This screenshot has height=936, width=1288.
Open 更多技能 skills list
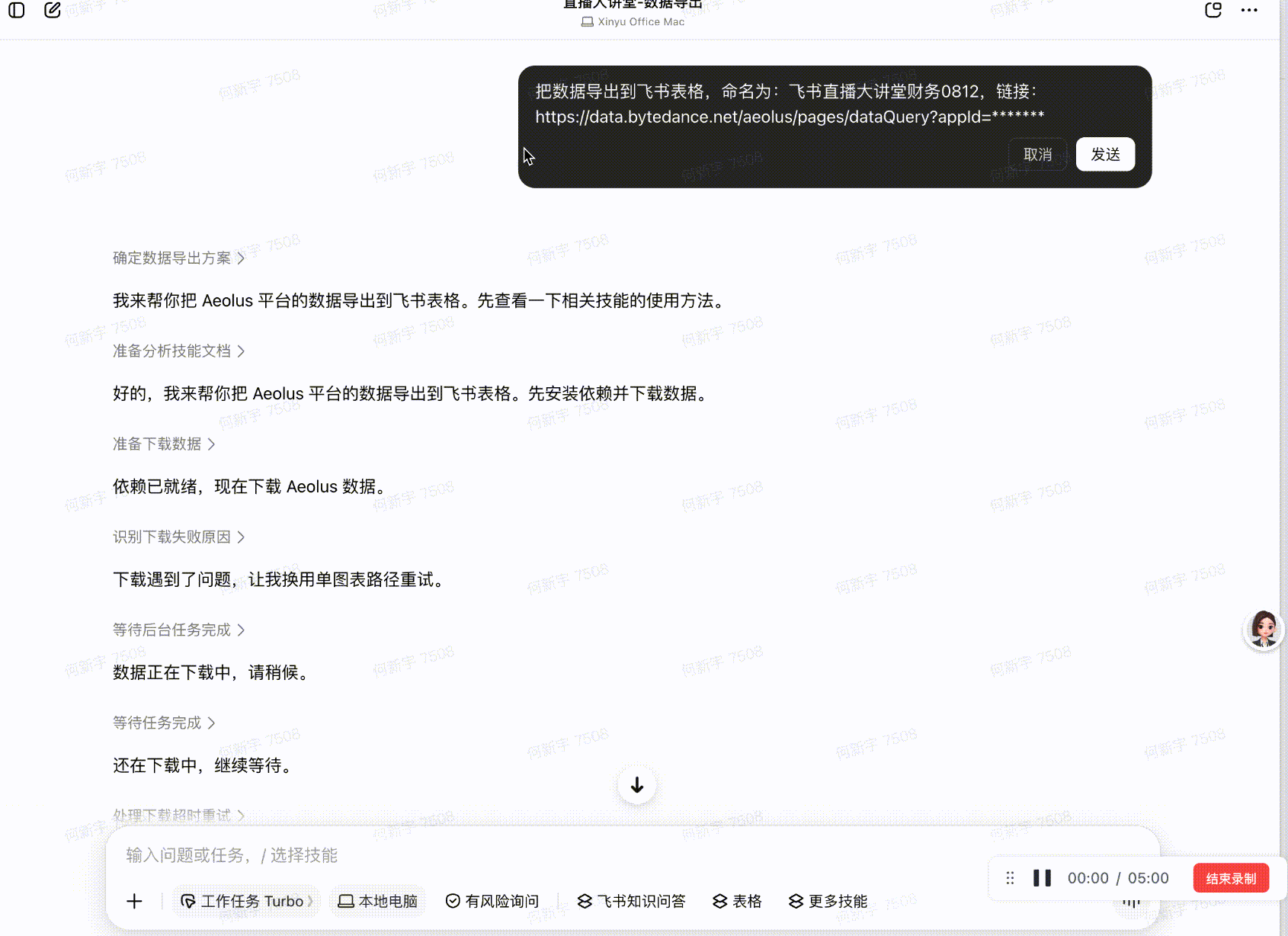[828, 901]
